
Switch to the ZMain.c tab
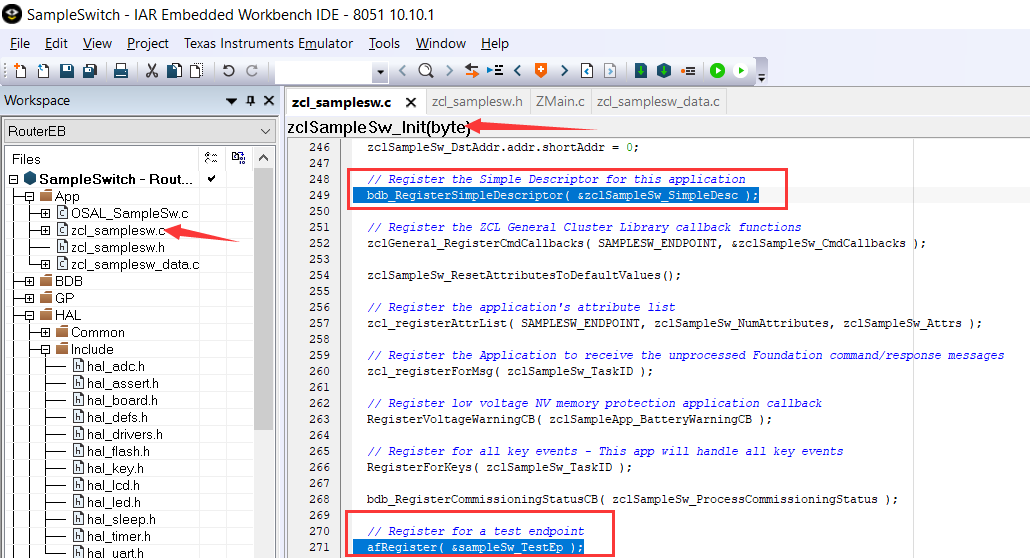[560, 101]
